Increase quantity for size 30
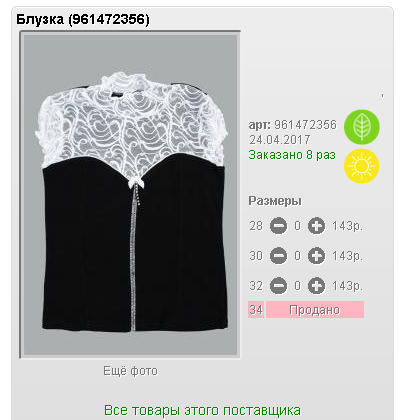Image resolution: width=411 pixels, height=420 pixels. tap(316, 256)
